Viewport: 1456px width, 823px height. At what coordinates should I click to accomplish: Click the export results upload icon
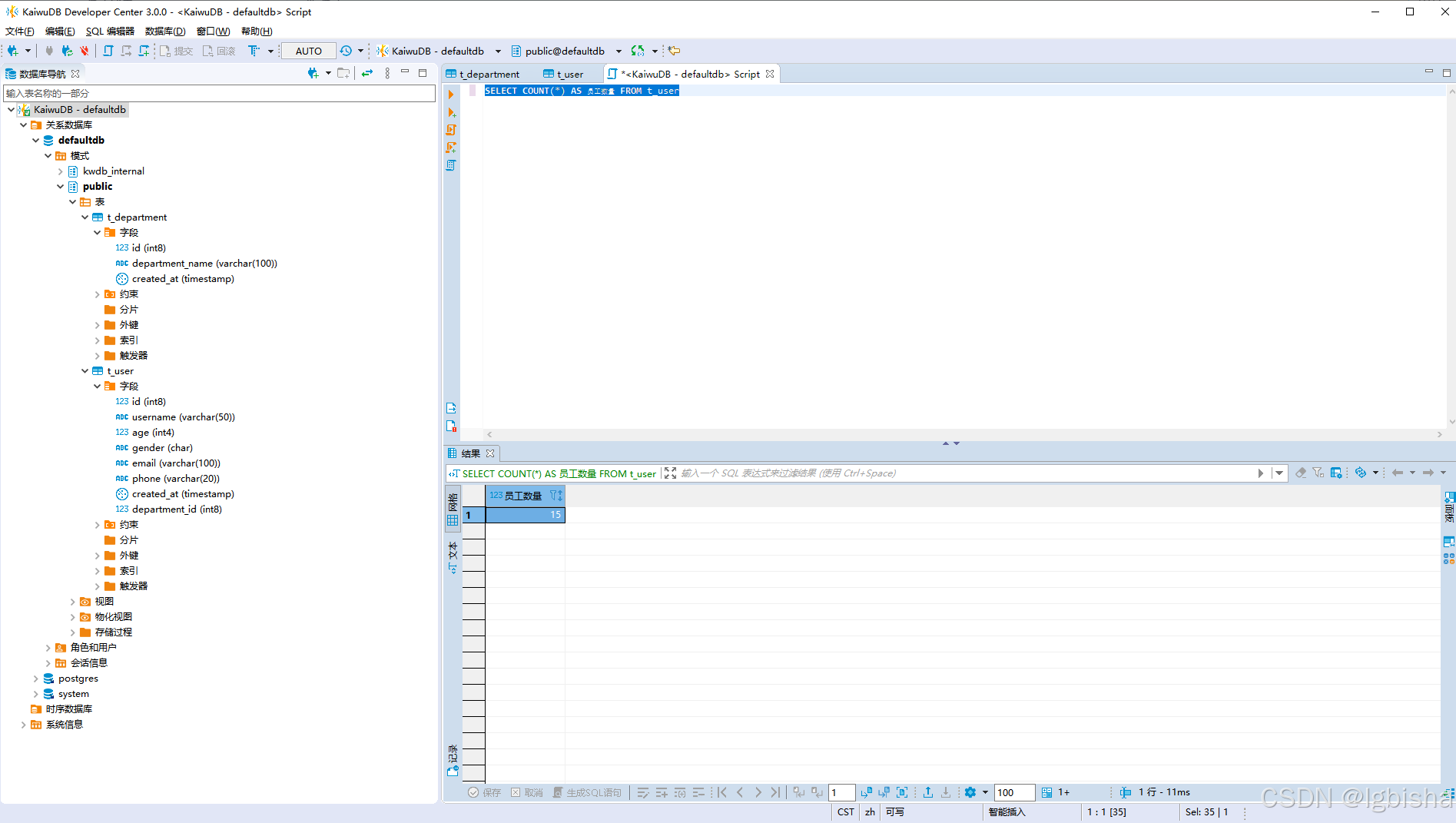(x=928, y=792)
